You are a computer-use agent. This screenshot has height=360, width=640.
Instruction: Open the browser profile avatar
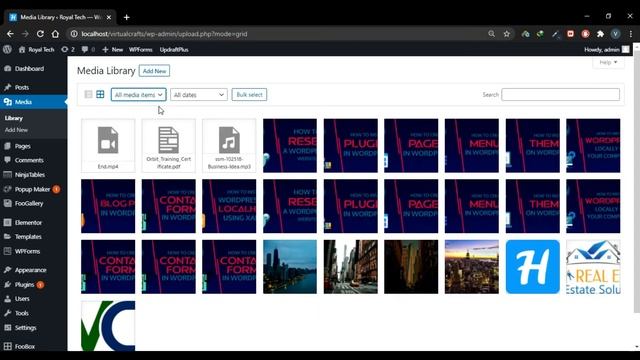point(615,34)
